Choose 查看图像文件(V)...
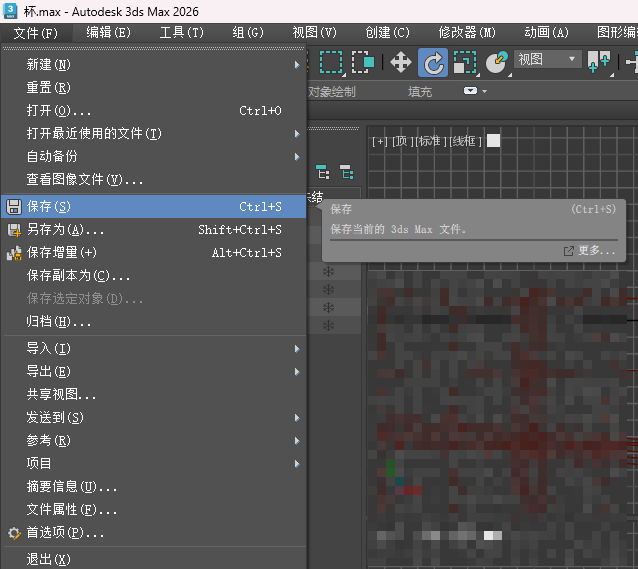Screen dimensions: 638x569 [154, 179]
